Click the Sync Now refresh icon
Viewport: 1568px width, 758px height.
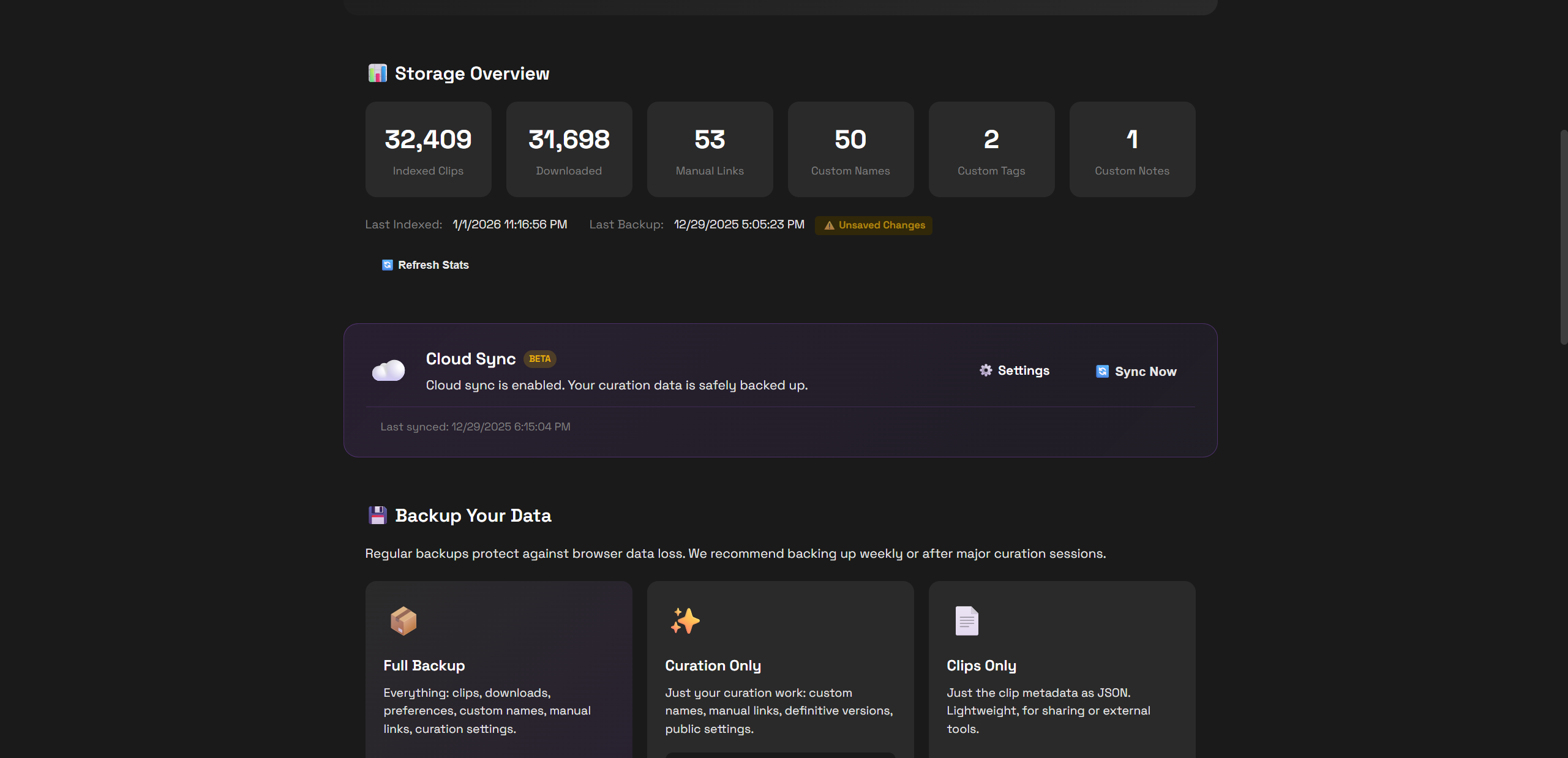1102,372
